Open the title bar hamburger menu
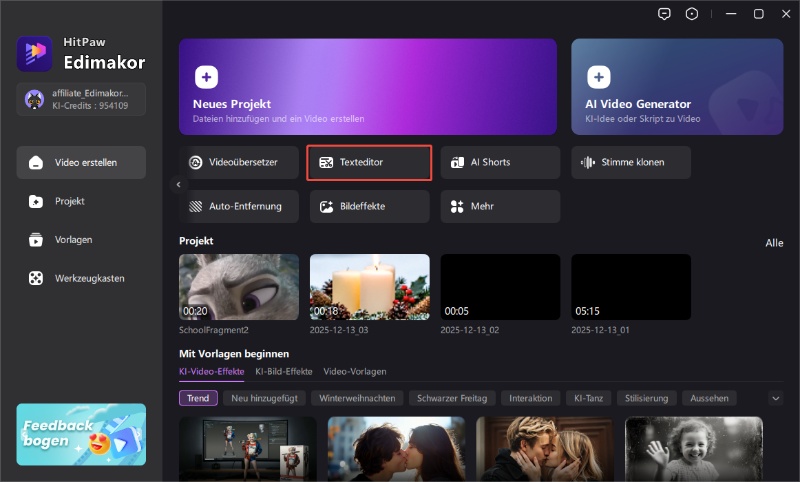This screenshot has width=800, height=482. 725,14
